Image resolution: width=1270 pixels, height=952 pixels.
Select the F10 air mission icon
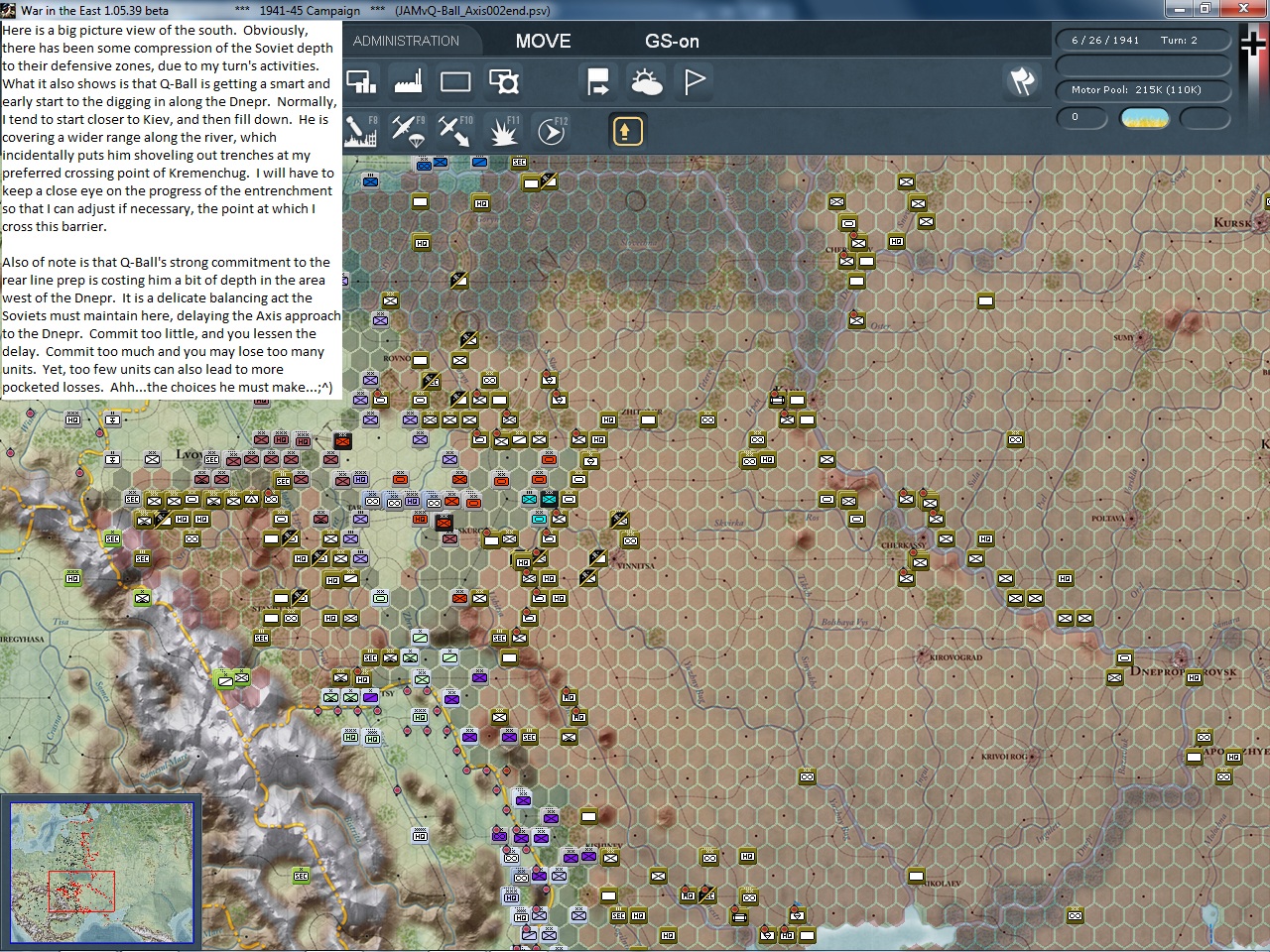pos(455,131)
